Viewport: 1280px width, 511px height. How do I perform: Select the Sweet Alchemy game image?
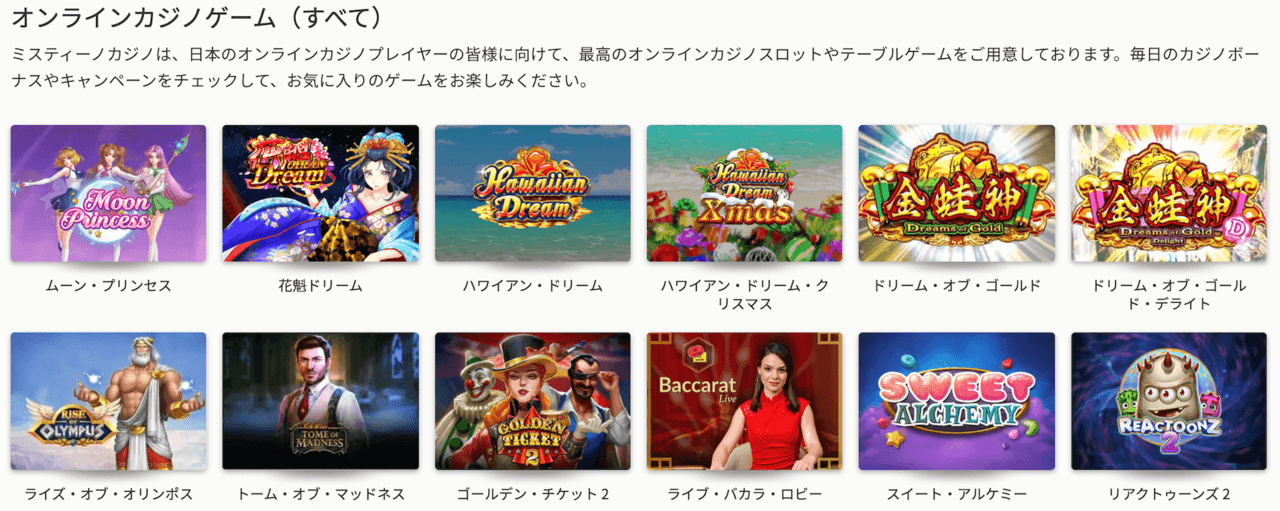(957, 401)
